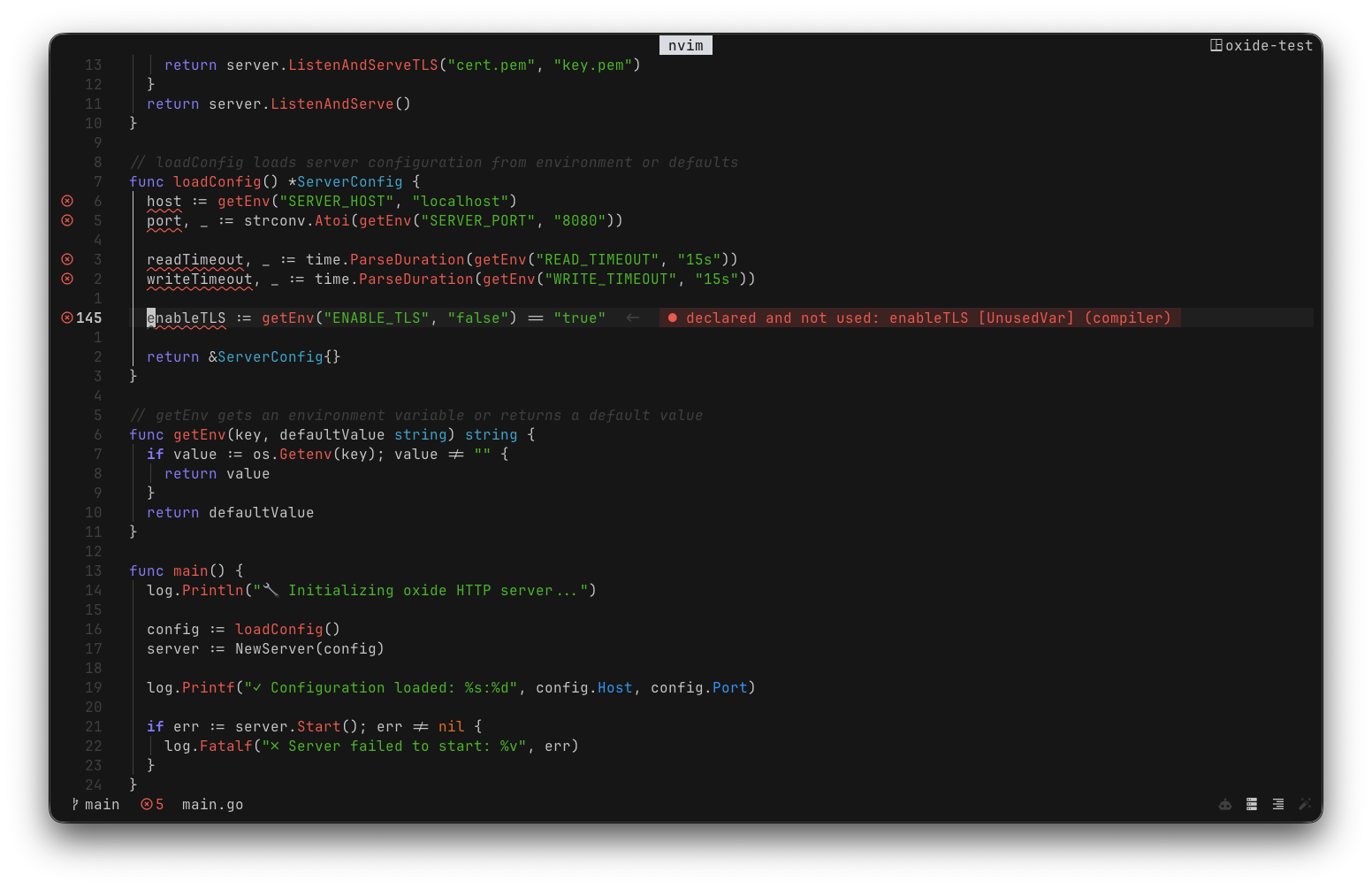Image resolution: width=1372 pixels, height=888 pixels.
Task: Click the func main() declaration
Action: 187,570
